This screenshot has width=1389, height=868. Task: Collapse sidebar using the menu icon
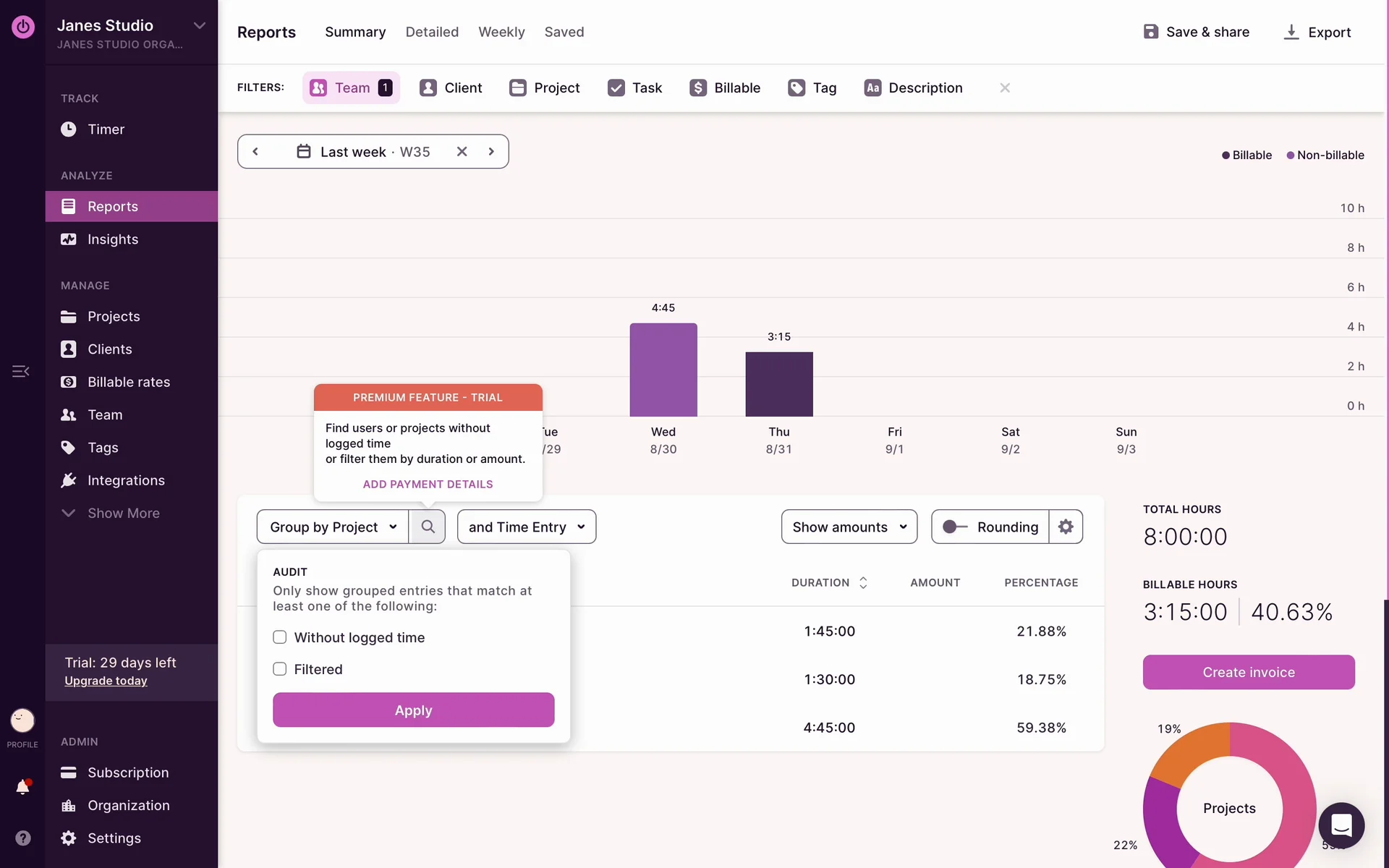tap(21, 371)
